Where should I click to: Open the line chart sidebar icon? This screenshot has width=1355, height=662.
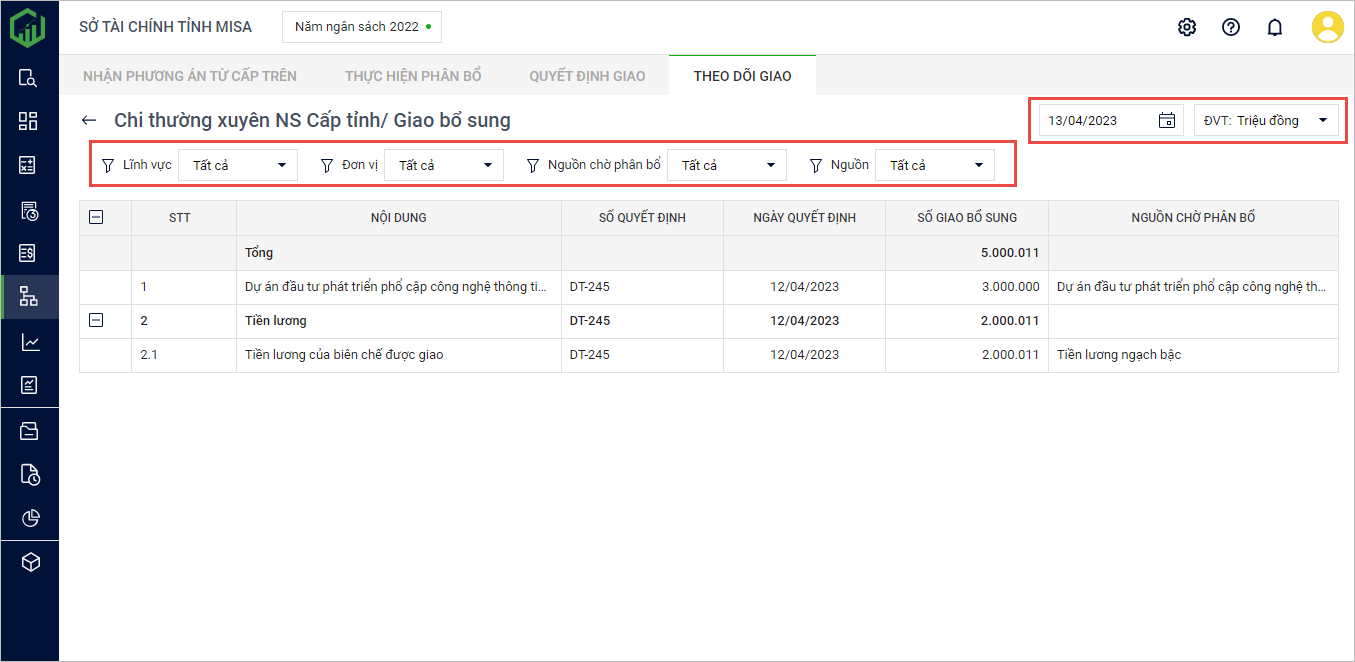coord(29,342)
